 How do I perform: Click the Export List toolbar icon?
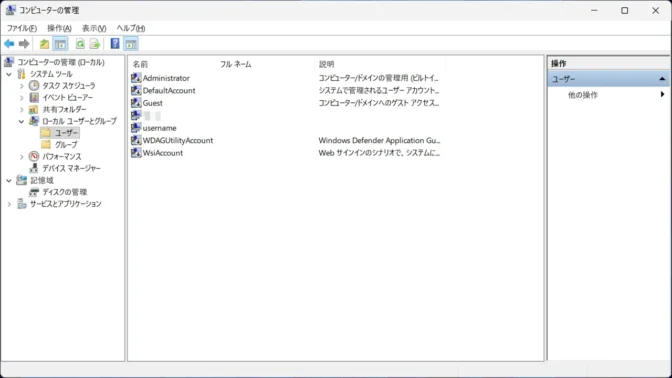point(95,44)
